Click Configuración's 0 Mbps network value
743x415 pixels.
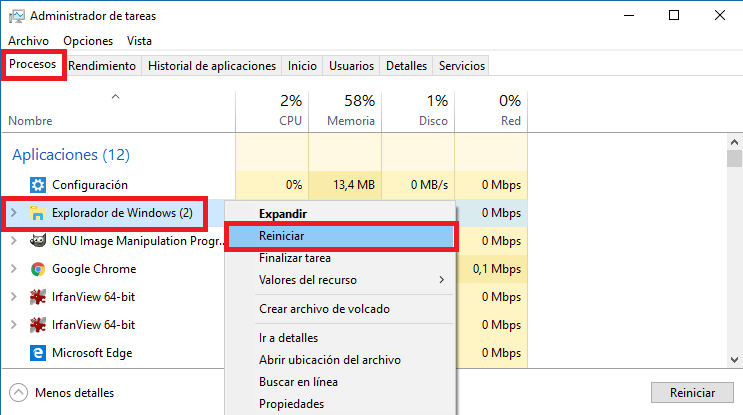(501, 185)
